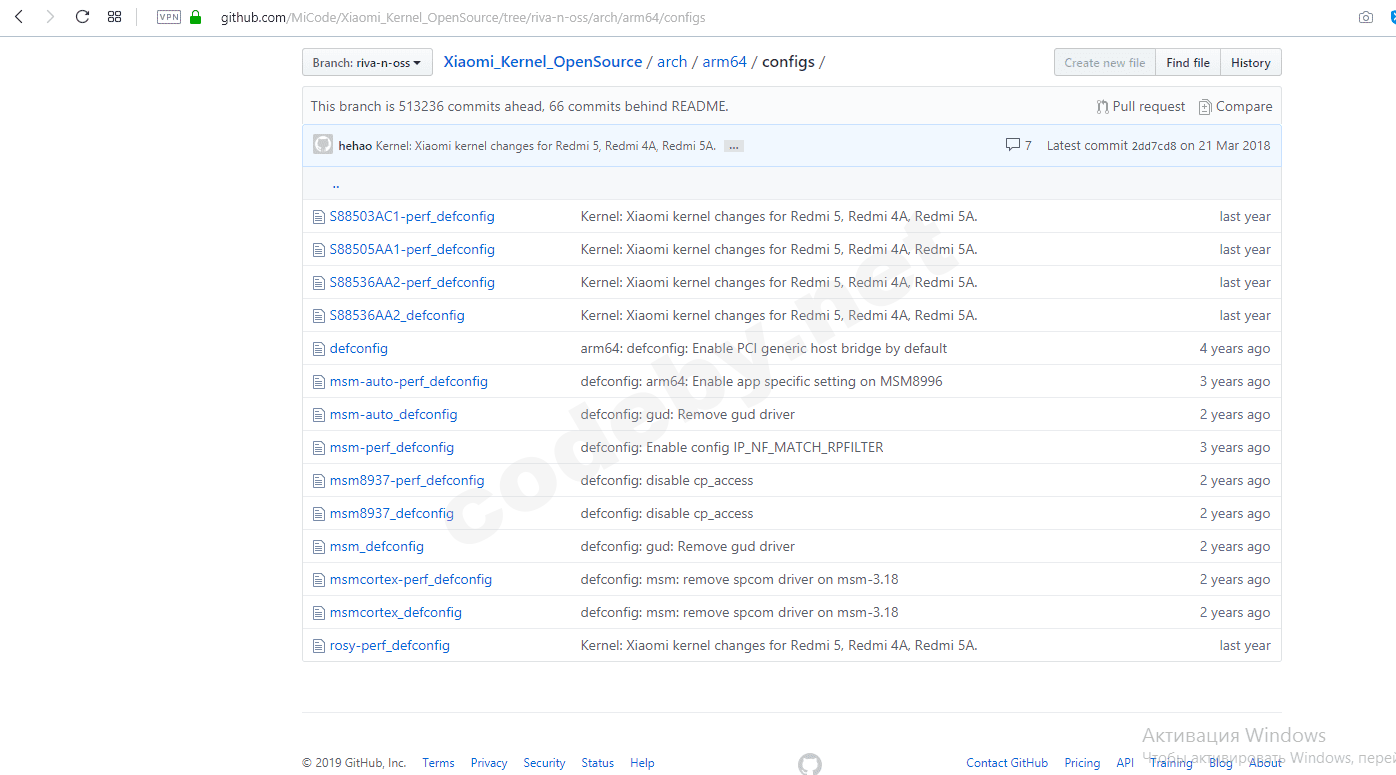
Task: Reload the page with the refresh icon
Action: (x=82, y=17)
